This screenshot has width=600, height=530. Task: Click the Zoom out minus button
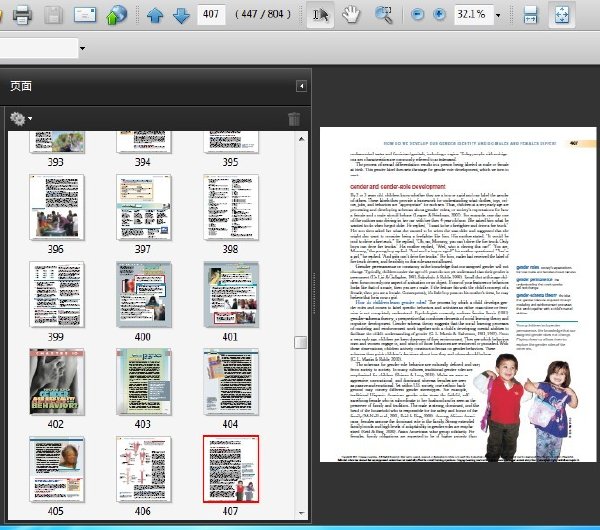click(417, 15)
